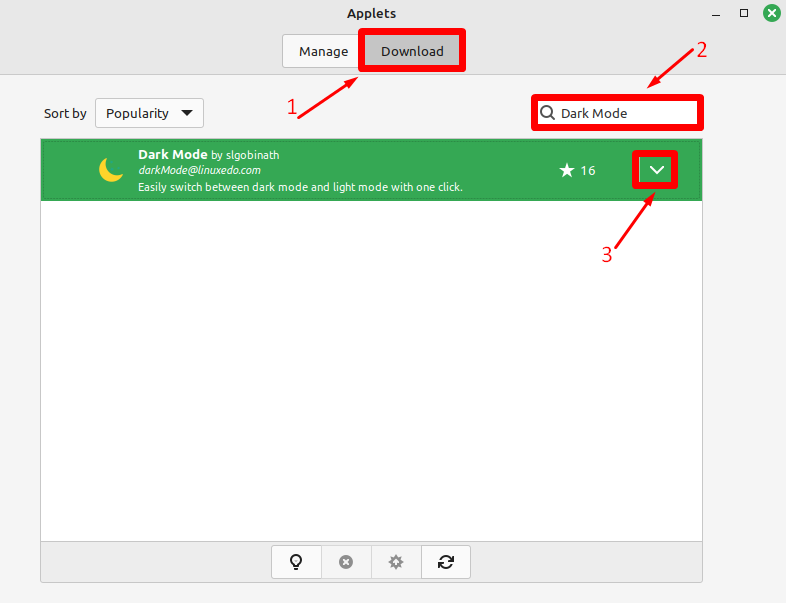Minimize the Applets window
786x603 pixels.
click(x=717, y=13)
